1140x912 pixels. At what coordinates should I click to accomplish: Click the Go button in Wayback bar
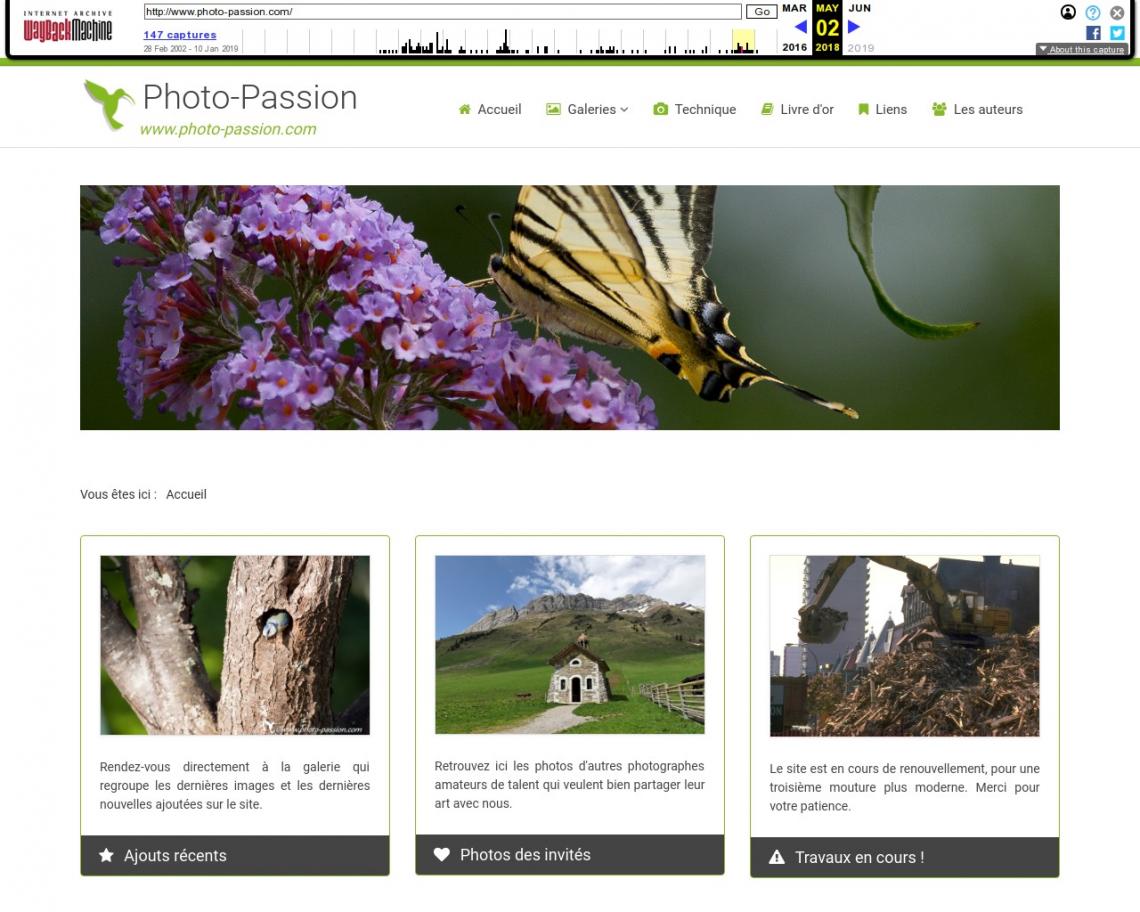[761, 12]
